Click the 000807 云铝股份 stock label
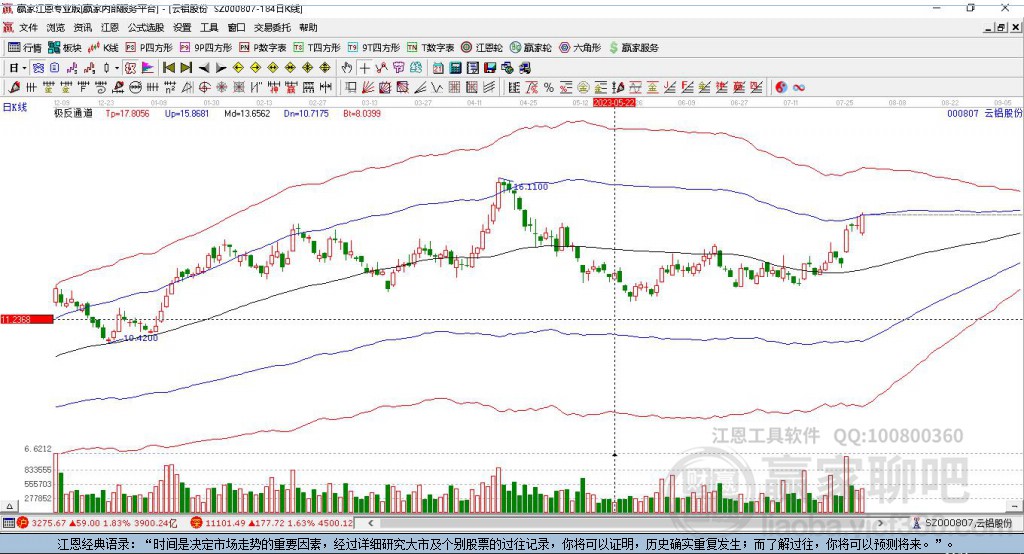This screenshot has width=1024, height=554. (984, 113)
